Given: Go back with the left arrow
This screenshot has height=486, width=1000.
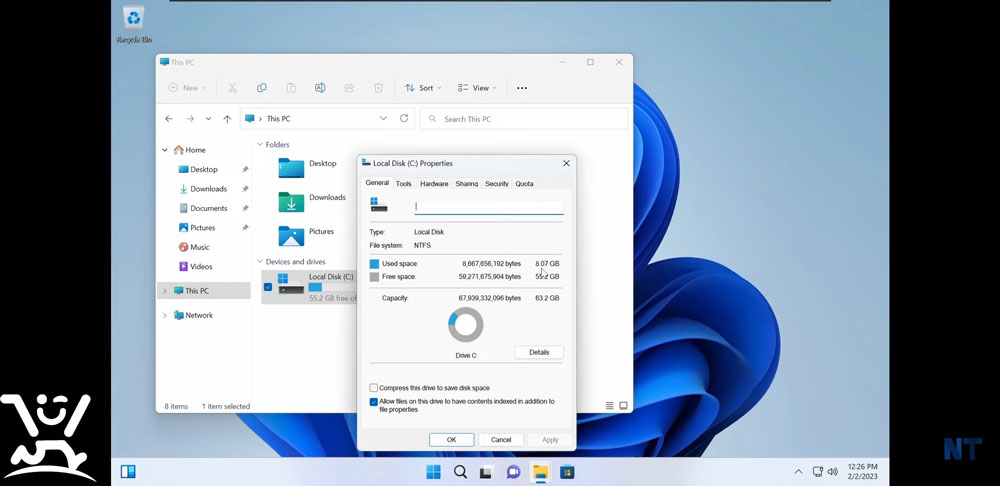Looking at the screenshot, I should coord(168,119).
